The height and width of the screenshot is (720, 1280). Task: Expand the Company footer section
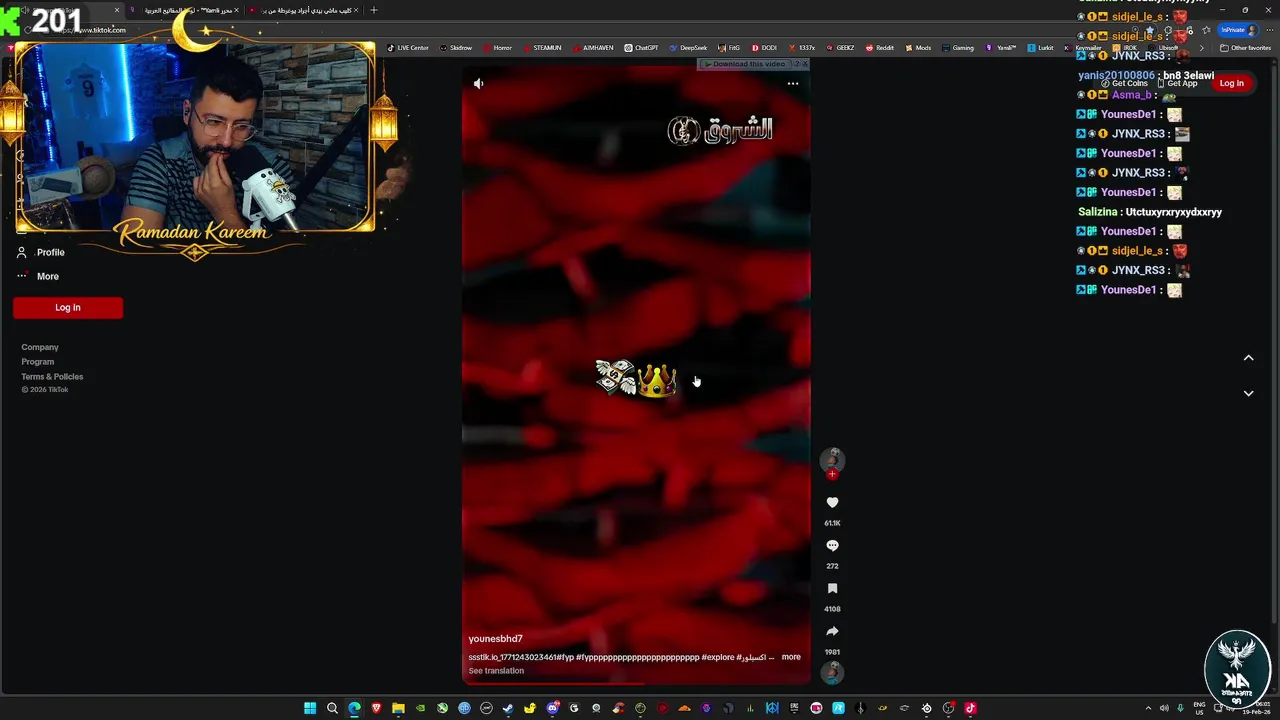[40, 347]
